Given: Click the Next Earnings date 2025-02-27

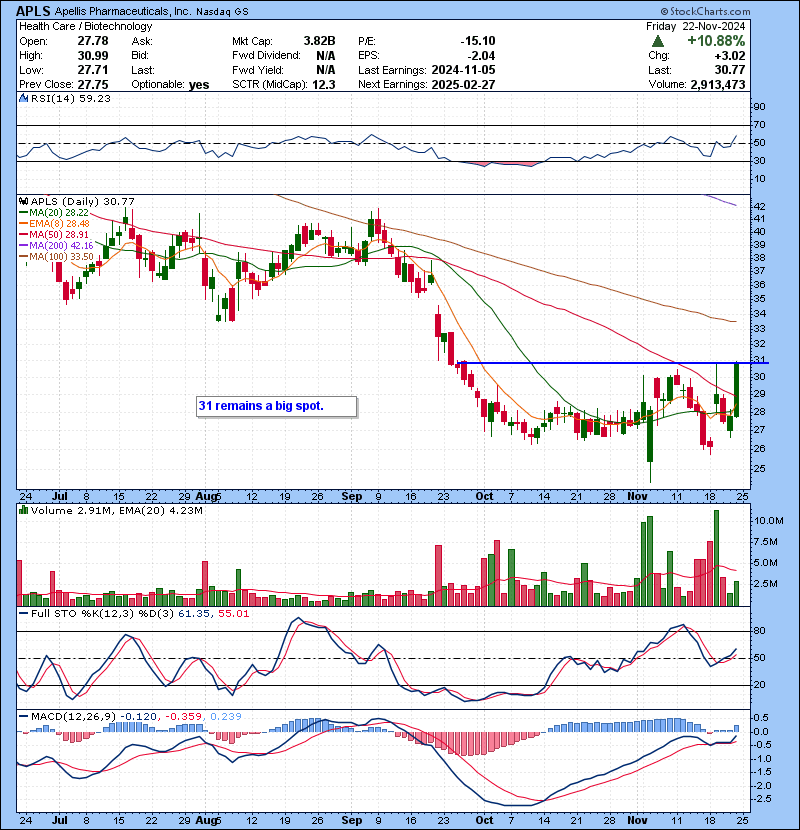Looking at the screenshot, I should click(x=463, y=85).
